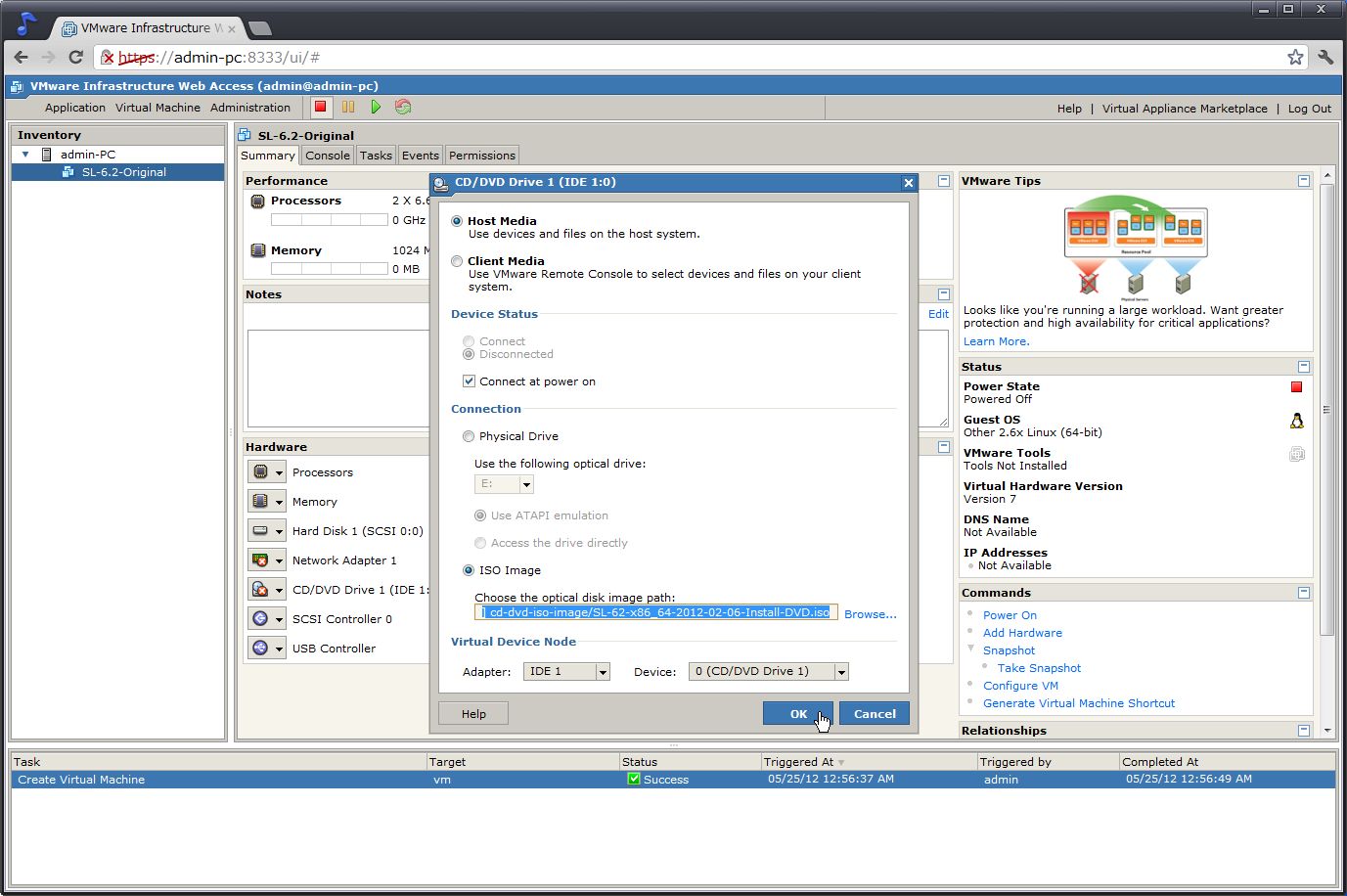1347x896 pixels.
Task: Select the Client Media radio button
Action: (x=457, y=261)
